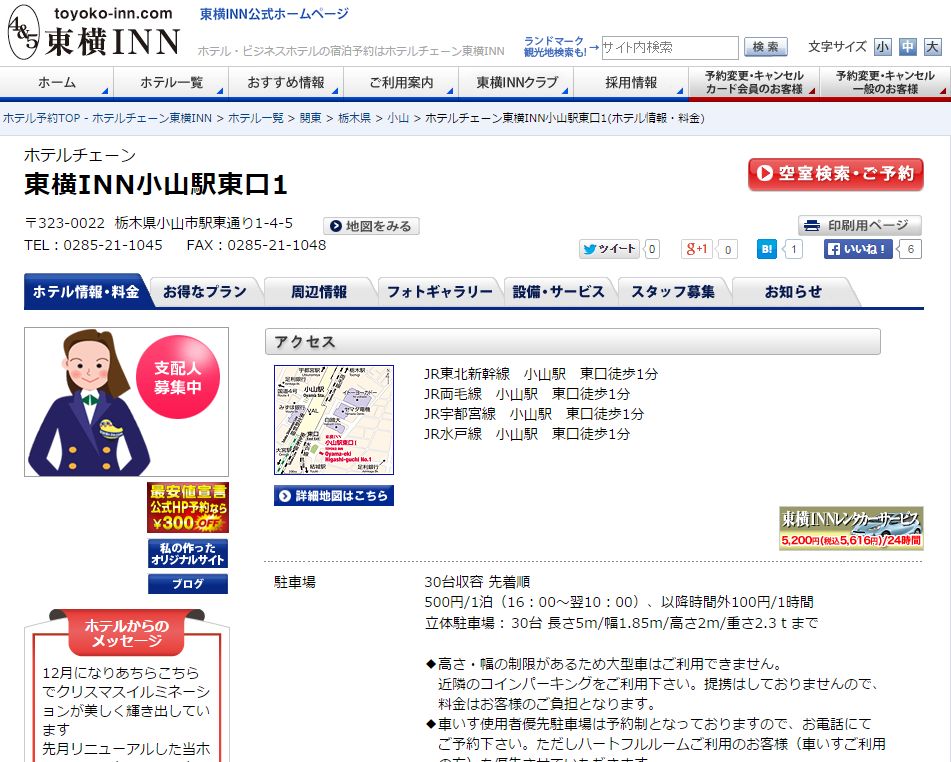
Task: Click the Facebook いいね！ button
Action: [x=858, y=249]
